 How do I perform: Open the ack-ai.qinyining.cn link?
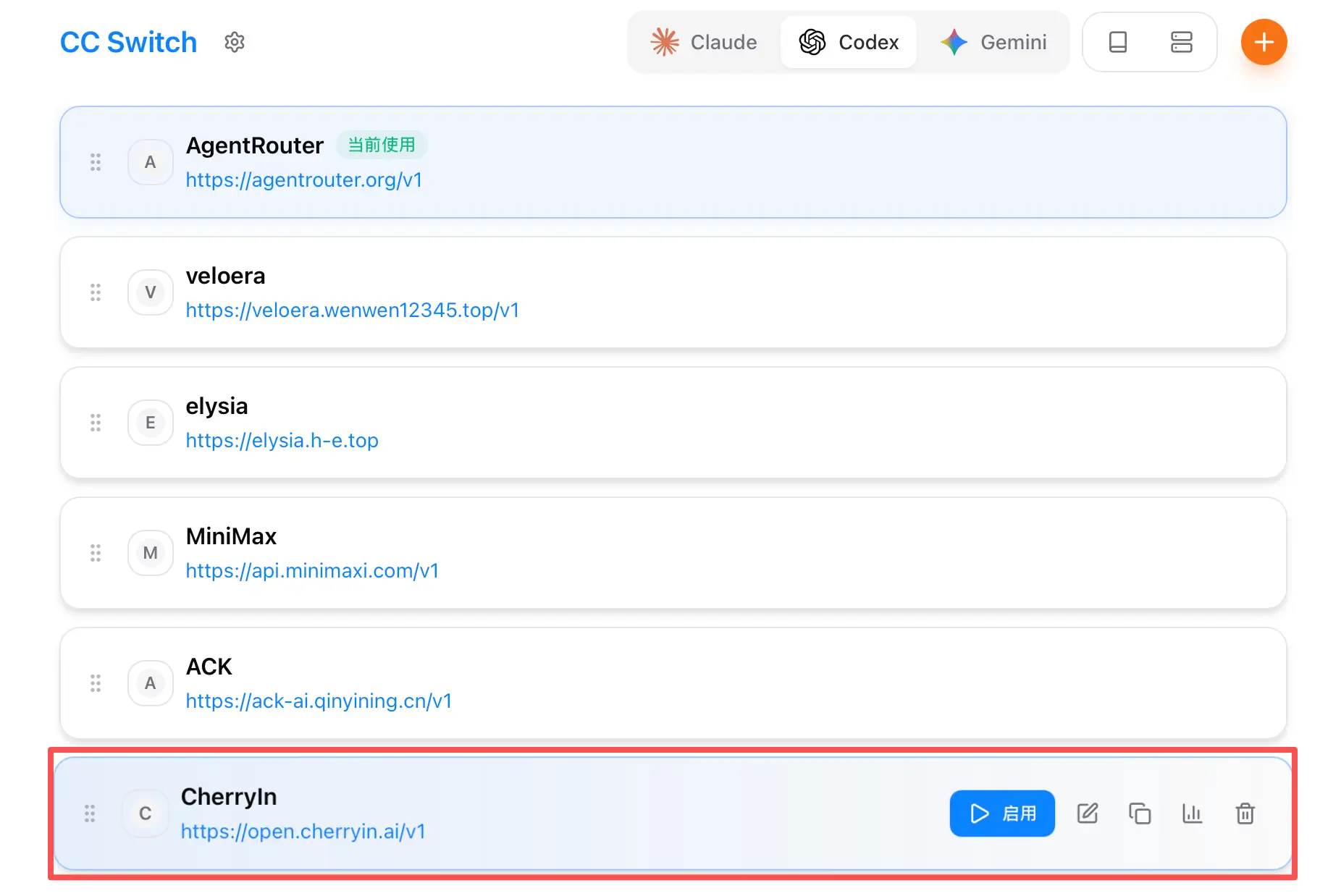pos(319,701)
